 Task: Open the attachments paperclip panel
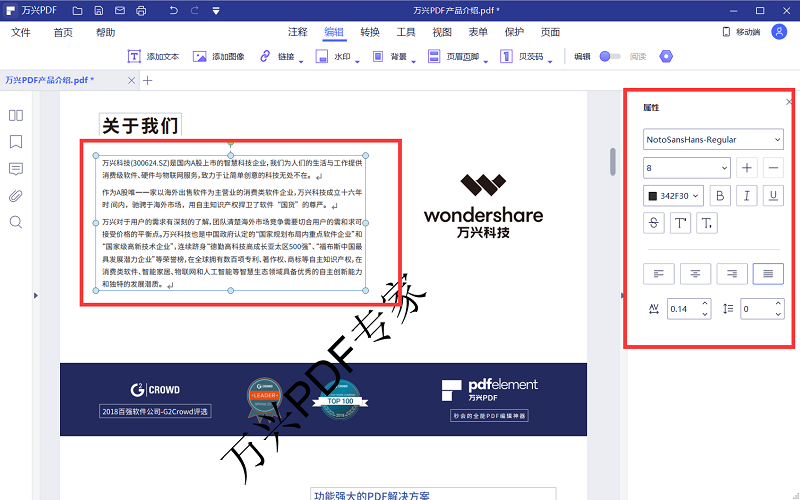(x=16, y=195)
